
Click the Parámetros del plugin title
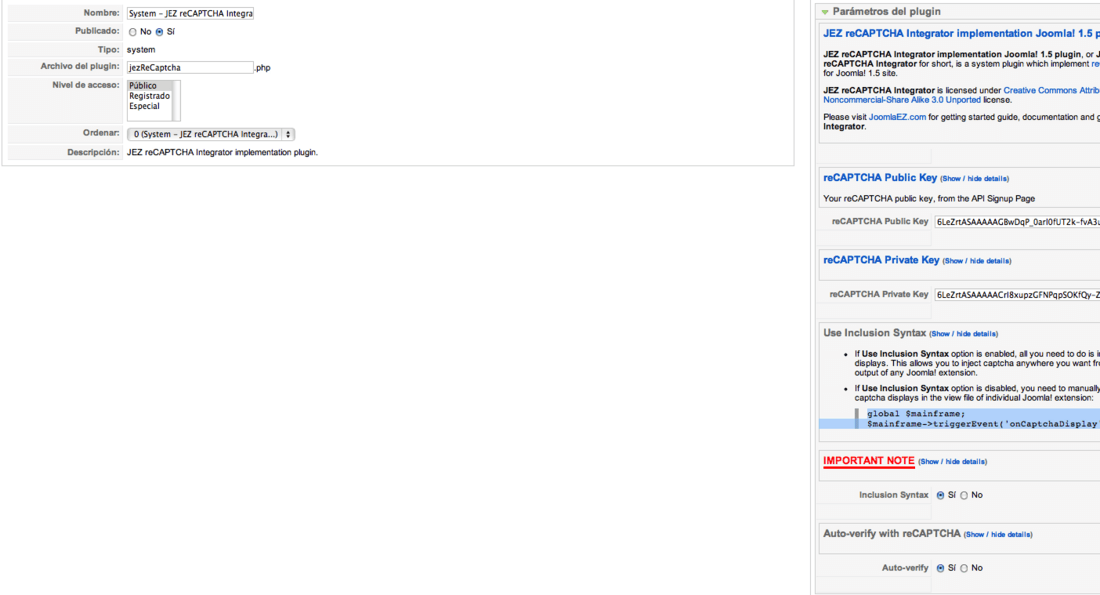coord(886,12)
